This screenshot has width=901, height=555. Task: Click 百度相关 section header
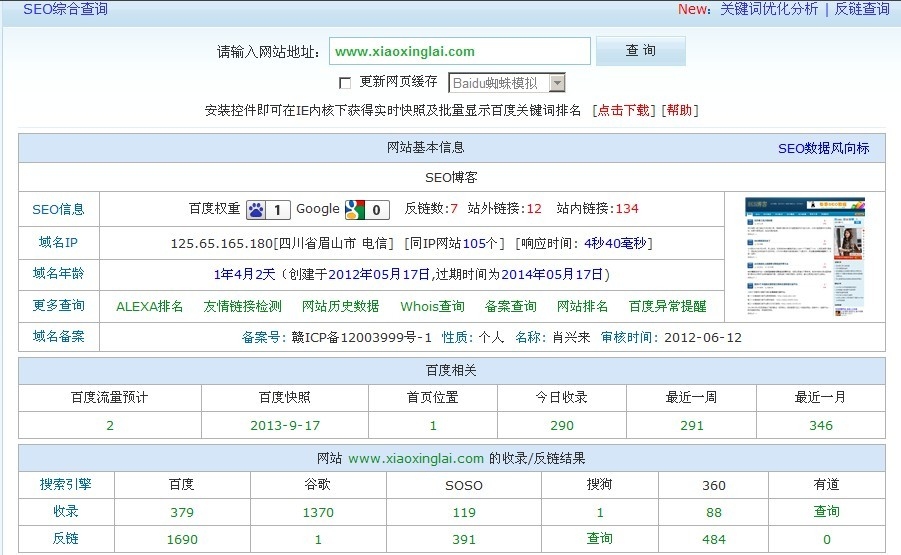tap(451, 371)
